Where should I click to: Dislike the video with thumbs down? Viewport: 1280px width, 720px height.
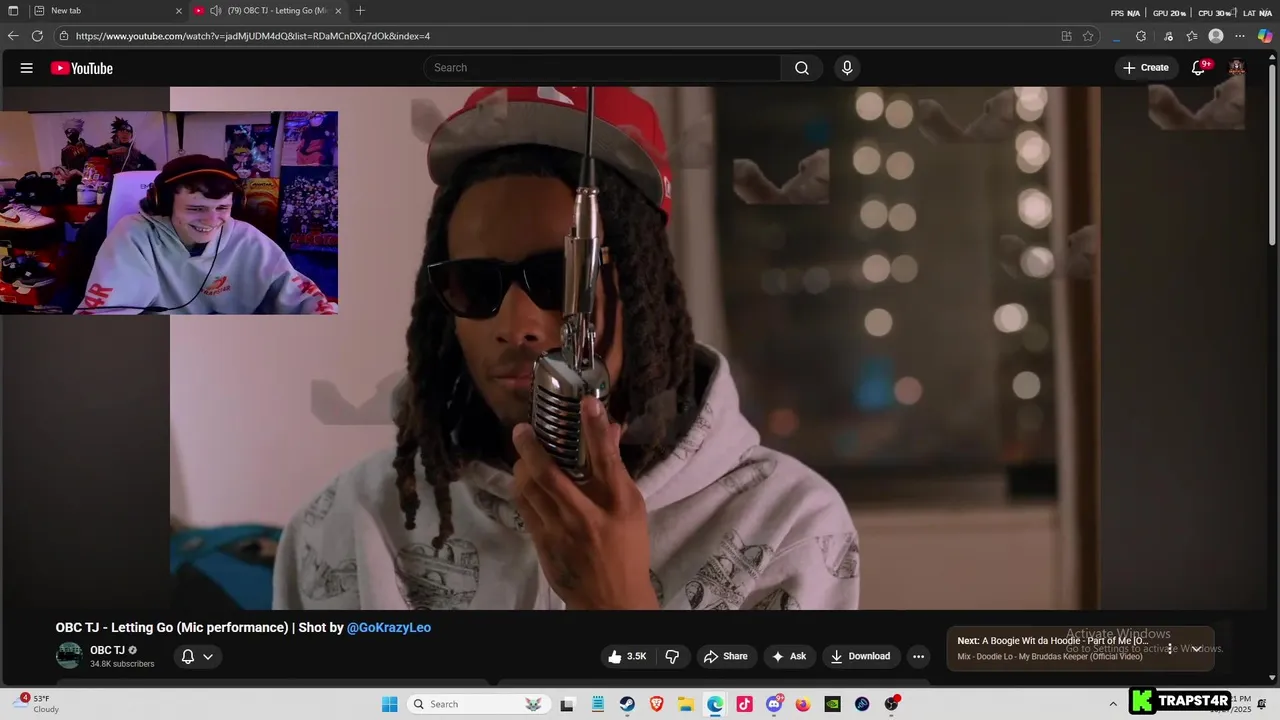672,657
